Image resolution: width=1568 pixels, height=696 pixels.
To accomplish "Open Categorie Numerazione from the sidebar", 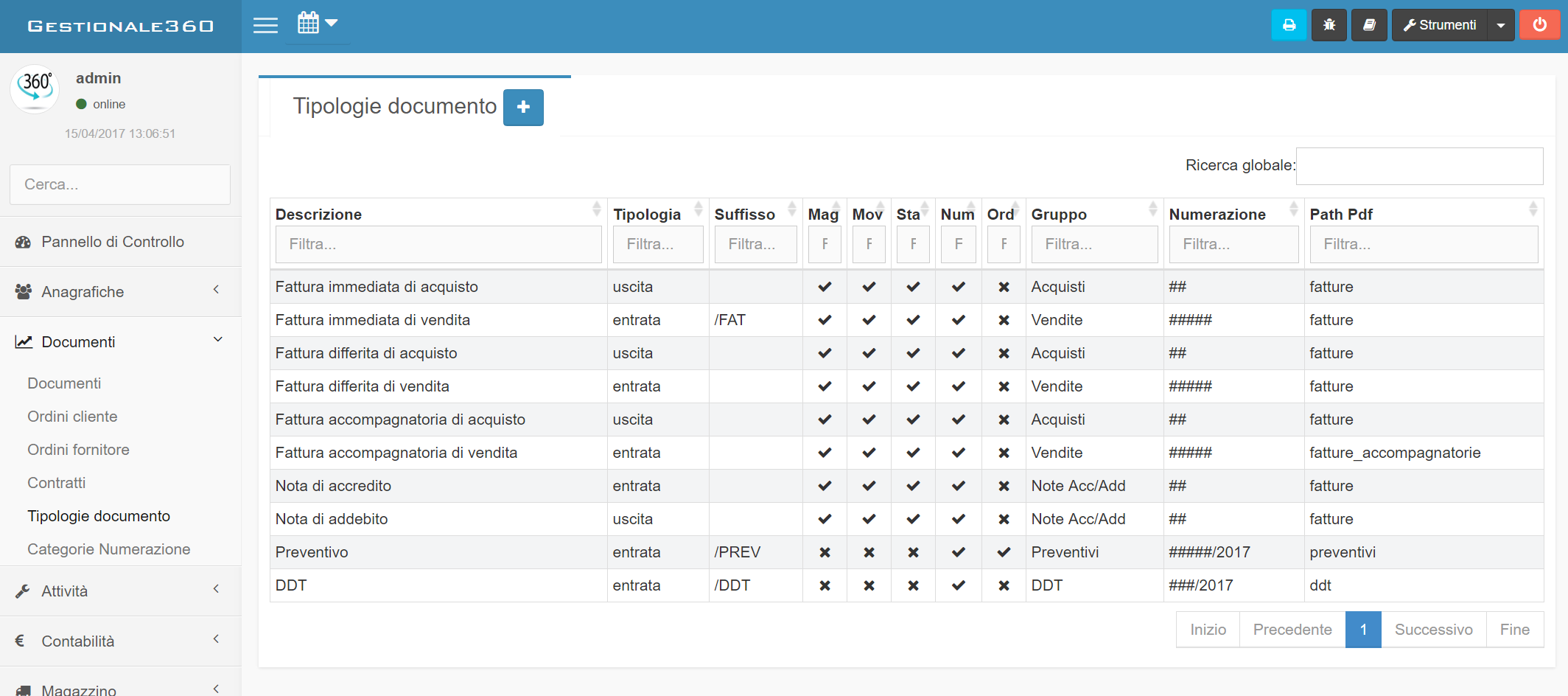I will [109, 549].
